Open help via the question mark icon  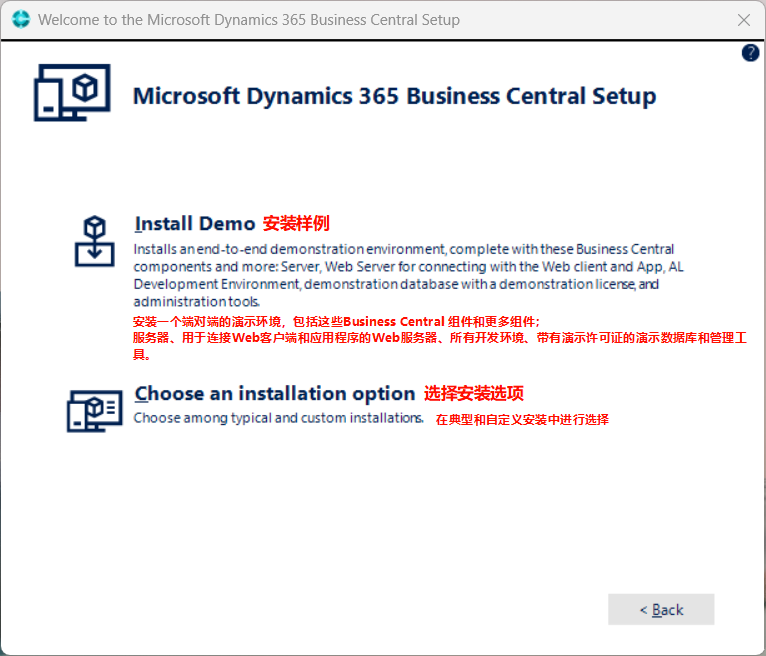(750, 53)
